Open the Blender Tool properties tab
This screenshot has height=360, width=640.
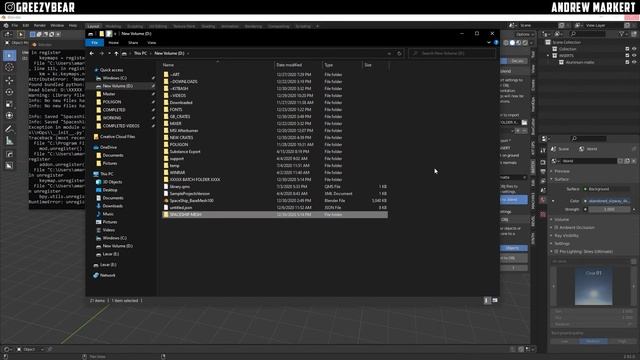tap(543, 151)
